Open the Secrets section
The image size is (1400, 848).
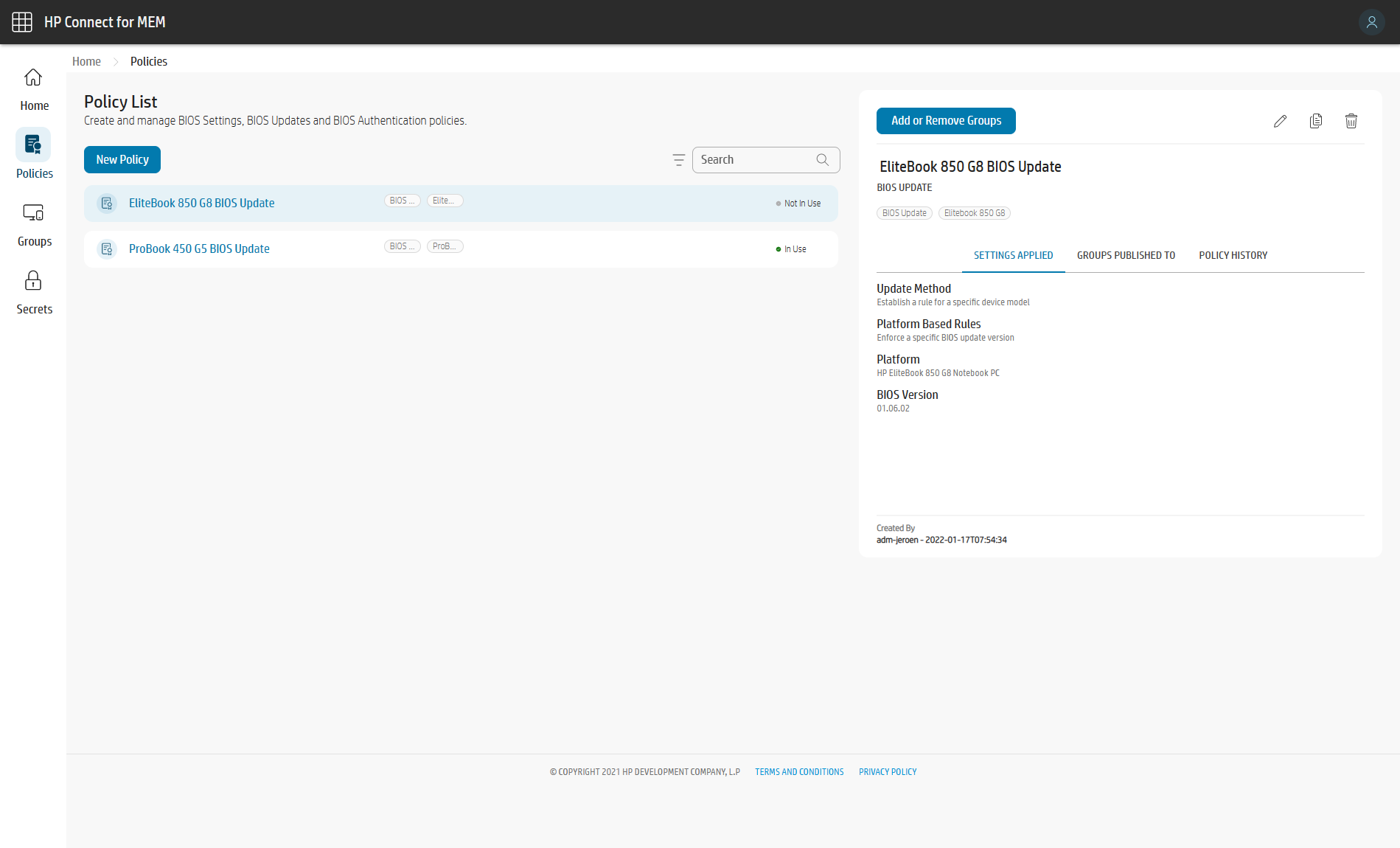tap(33, 290)
